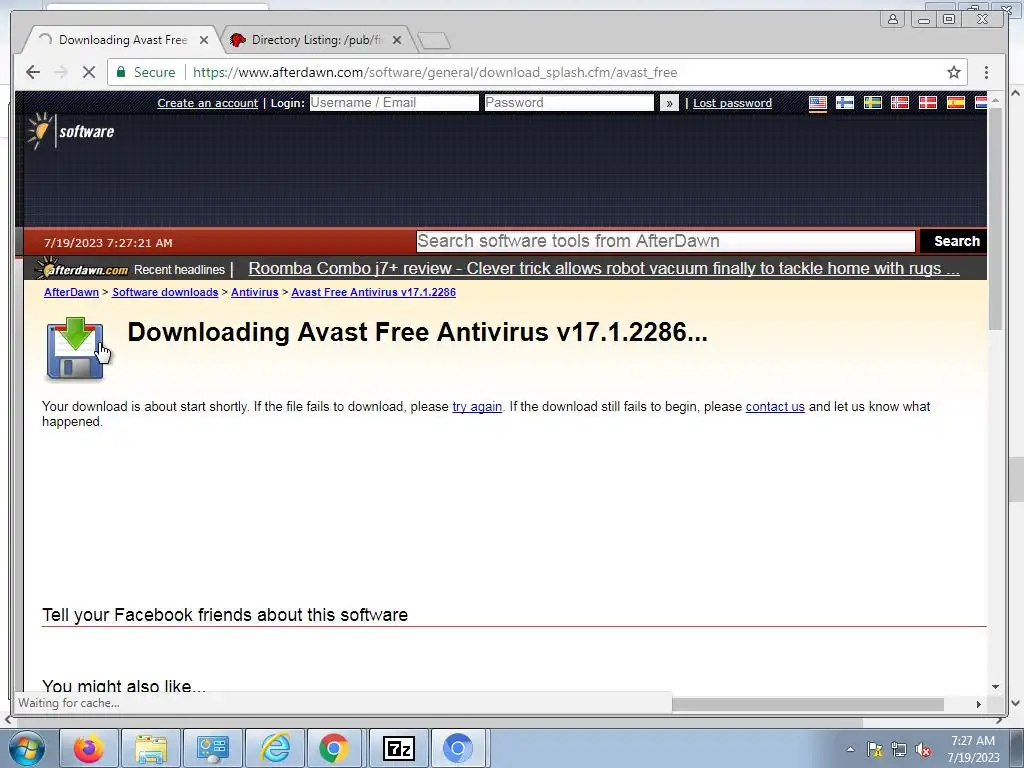Click the 'Tell your Facebook friends' heading

[225, 615]
